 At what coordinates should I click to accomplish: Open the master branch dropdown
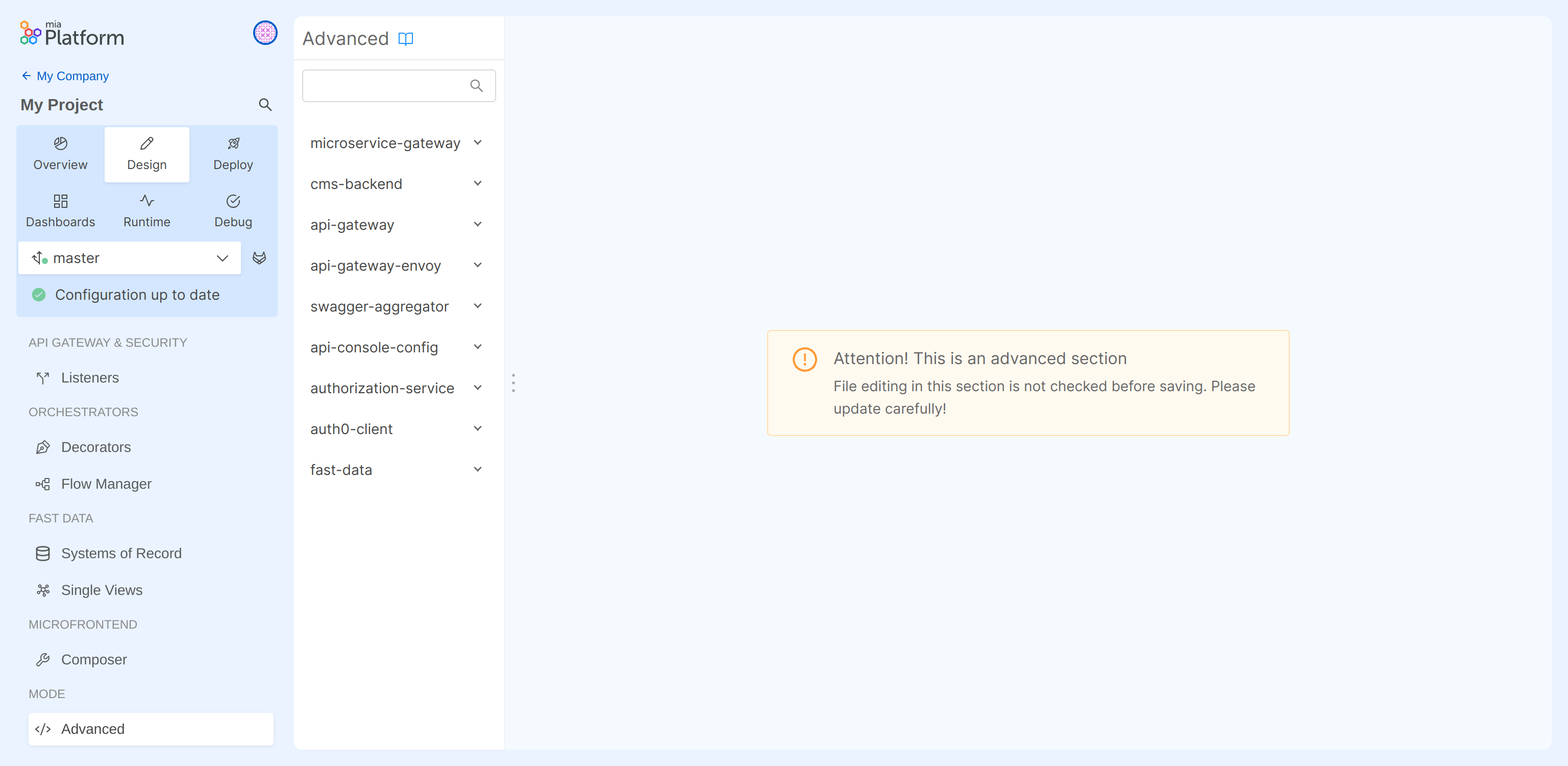130,258
